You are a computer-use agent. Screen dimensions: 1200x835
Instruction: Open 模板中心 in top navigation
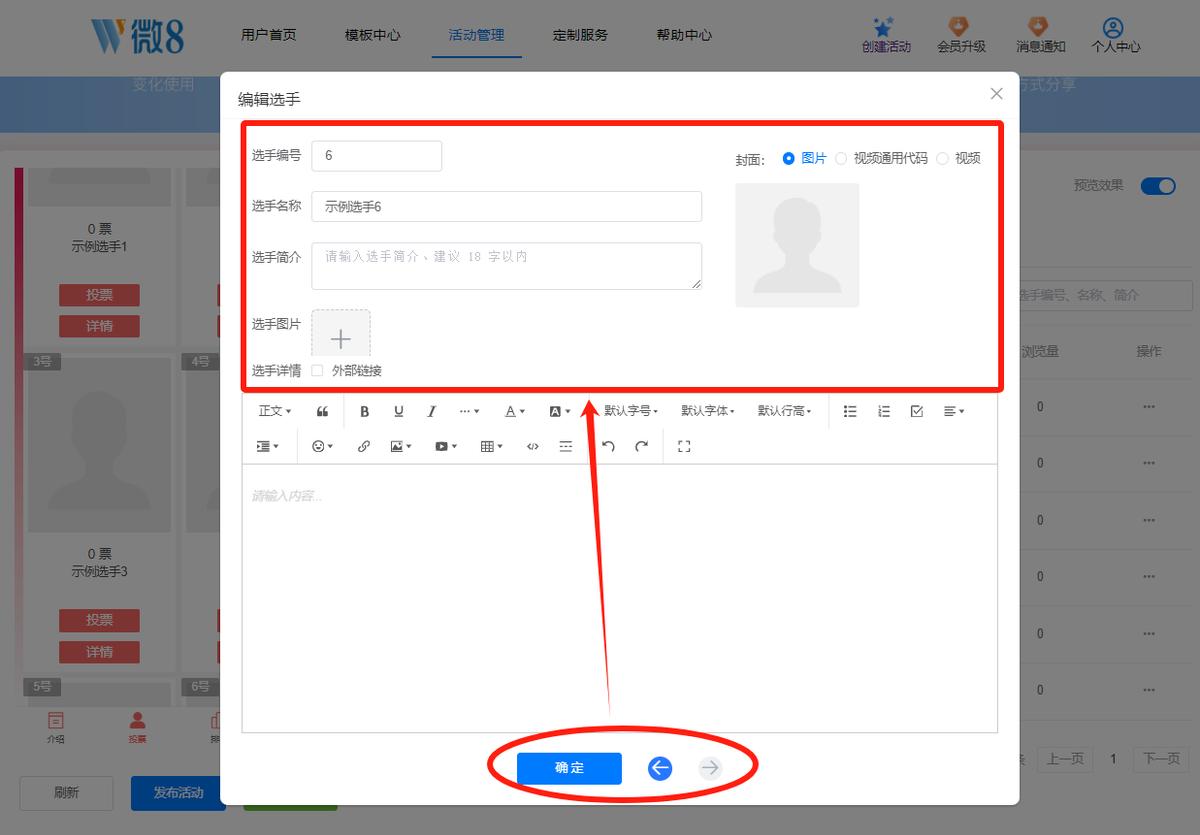pyautogui.click(x=373, y=34)
